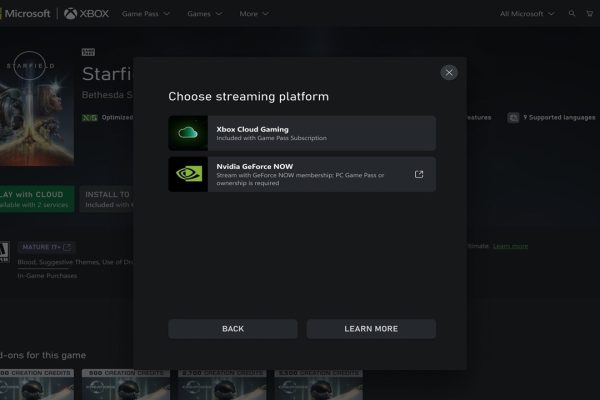The image size is (600, 400).
Task: Click the green cloud icon
Action: [188, 133]
